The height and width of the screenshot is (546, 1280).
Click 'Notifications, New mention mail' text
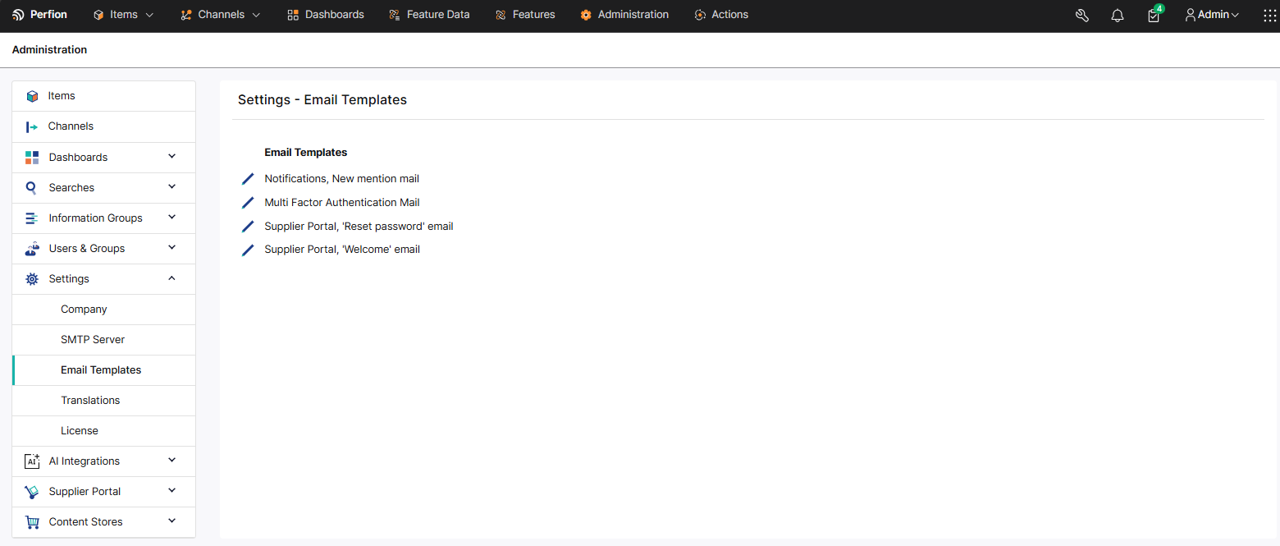point(342,179)
